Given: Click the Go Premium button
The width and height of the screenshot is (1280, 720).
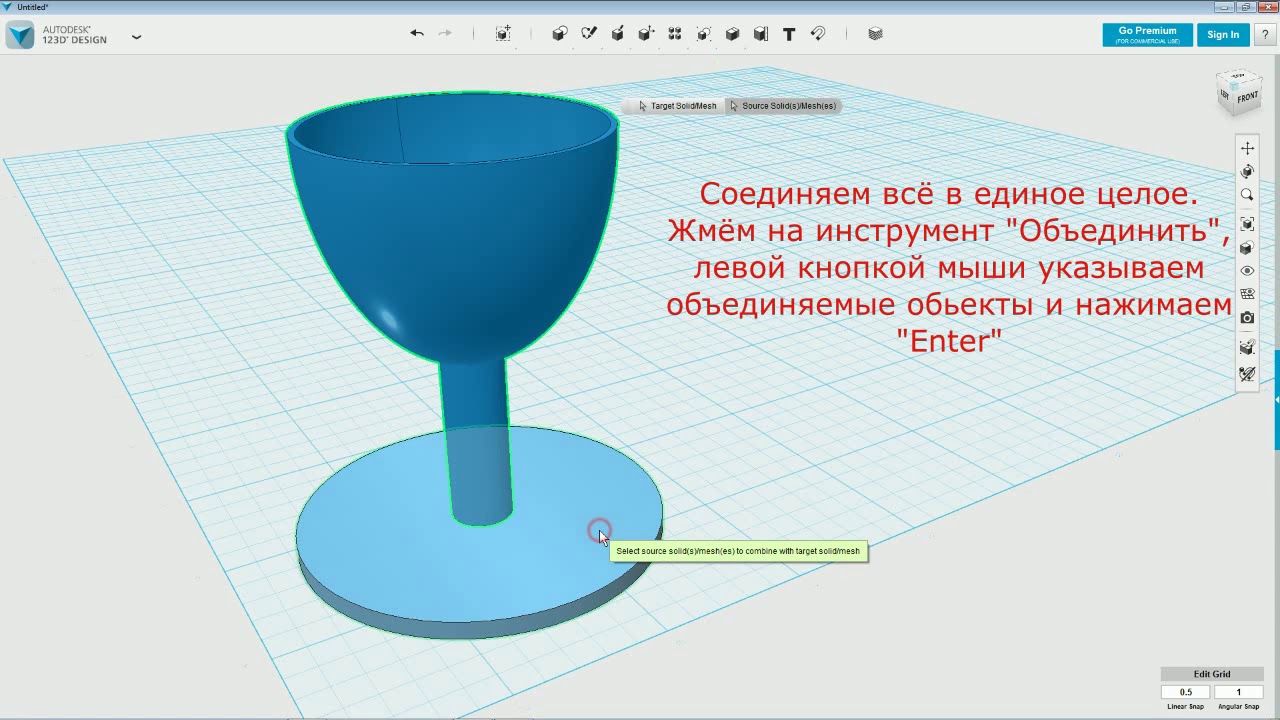Looking at the screenshot, I should click(1147, 34).
